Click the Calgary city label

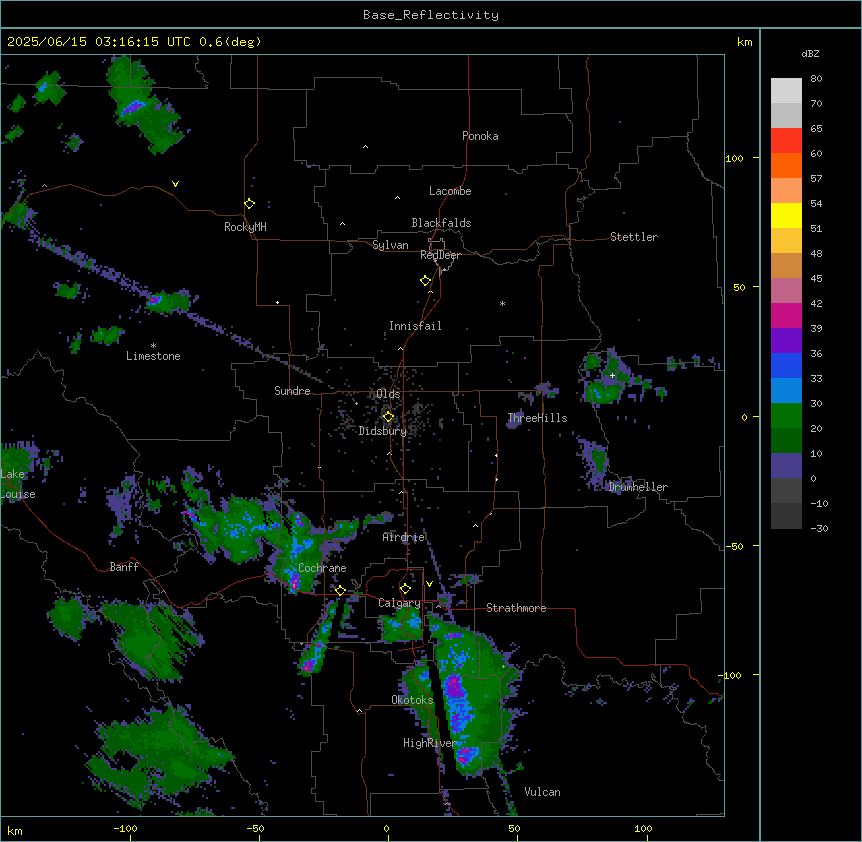point(399,603)
